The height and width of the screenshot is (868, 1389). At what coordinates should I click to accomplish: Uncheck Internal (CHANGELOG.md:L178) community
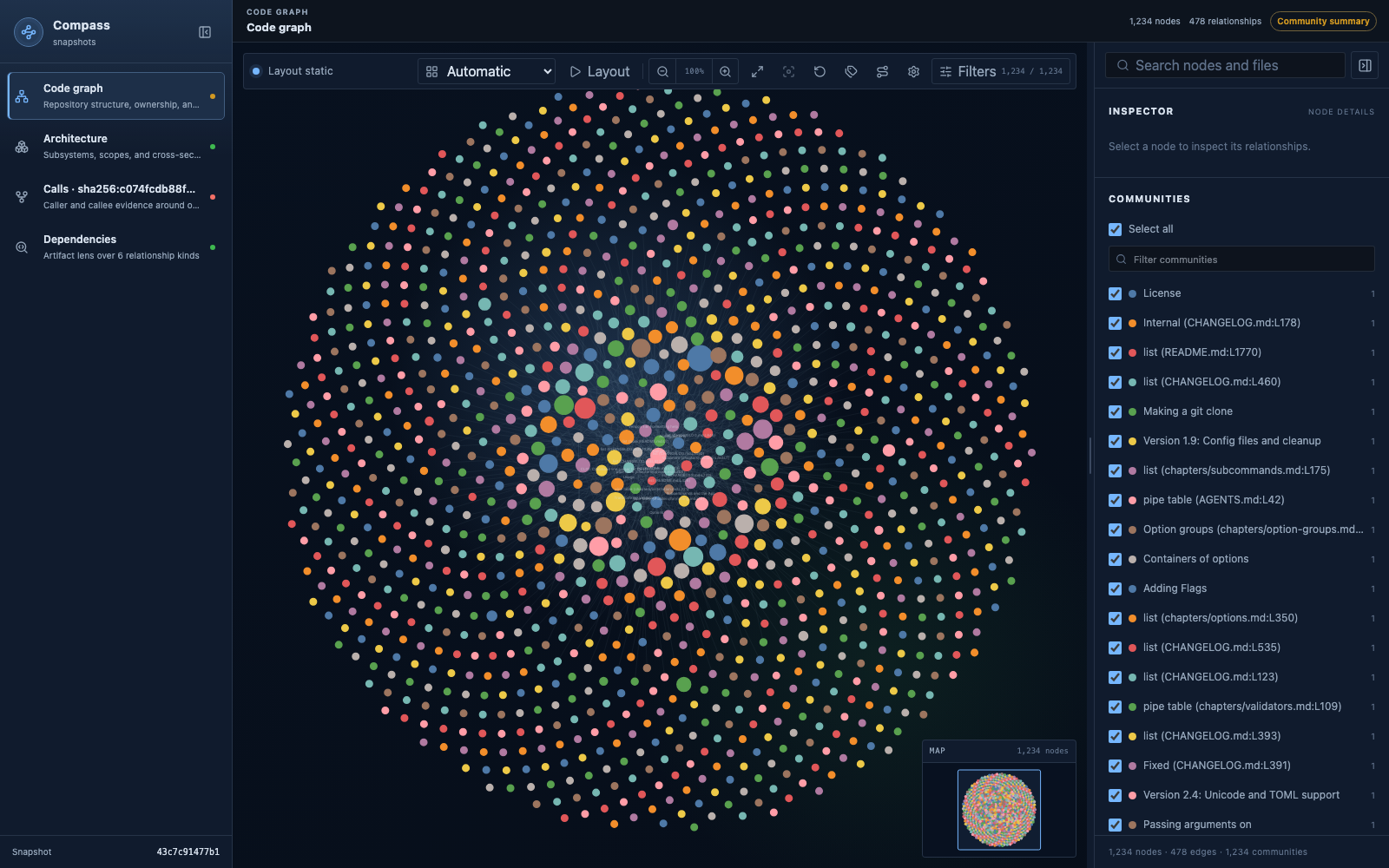pos(1115,323)
